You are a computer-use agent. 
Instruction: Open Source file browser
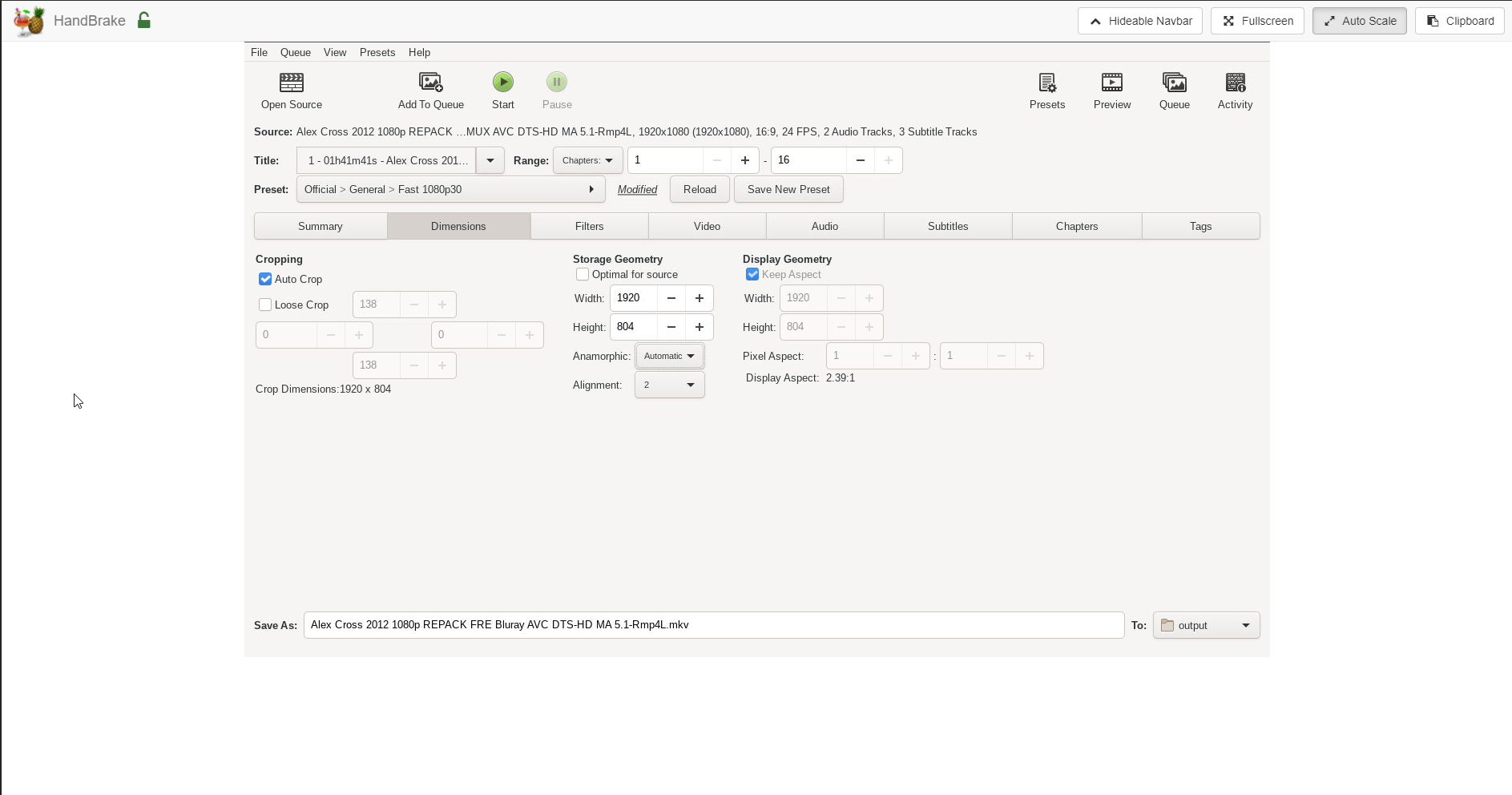point(291,89)
